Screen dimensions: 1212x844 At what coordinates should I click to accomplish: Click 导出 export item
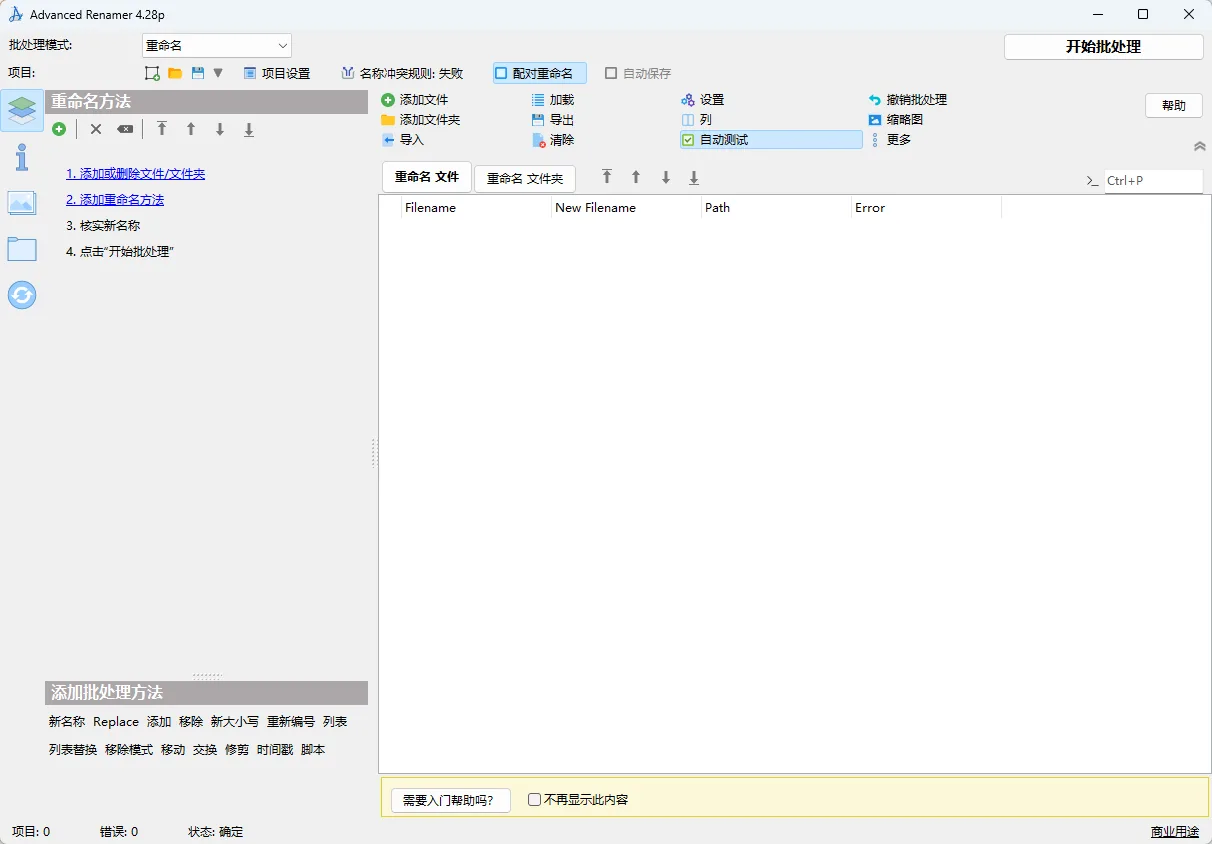pyautogui.click(x=553, y=120)
